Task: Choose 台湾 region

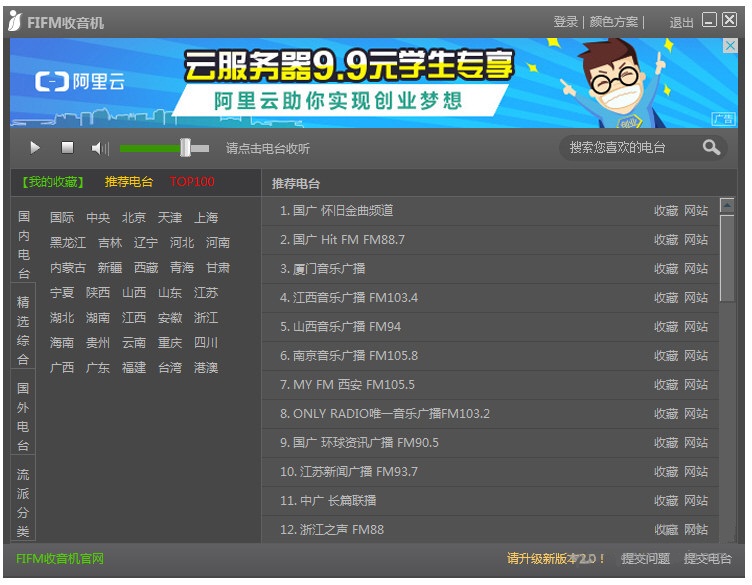Action: 170,368
